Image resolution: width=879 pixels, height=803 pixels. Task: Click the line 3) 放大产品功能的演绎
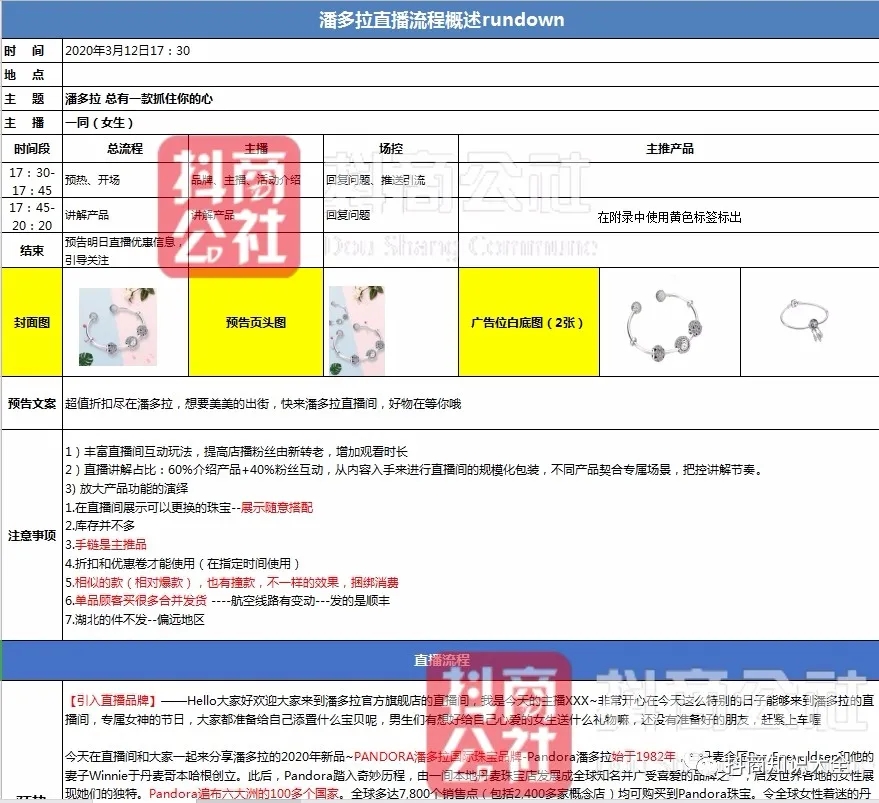pos(127,488)
